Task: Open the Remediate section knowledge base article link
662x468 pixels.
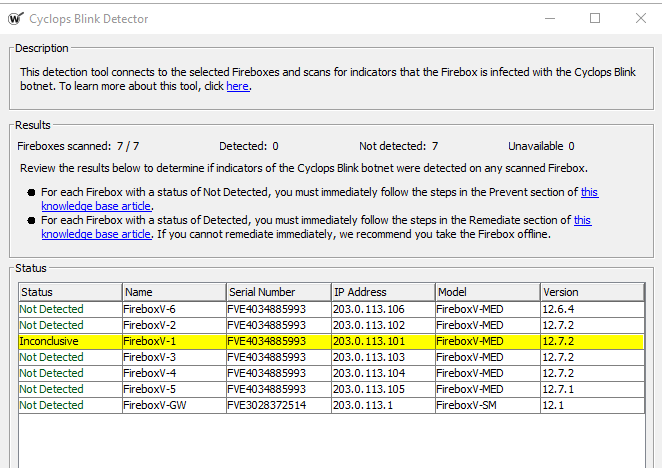Action: [582, 220]
